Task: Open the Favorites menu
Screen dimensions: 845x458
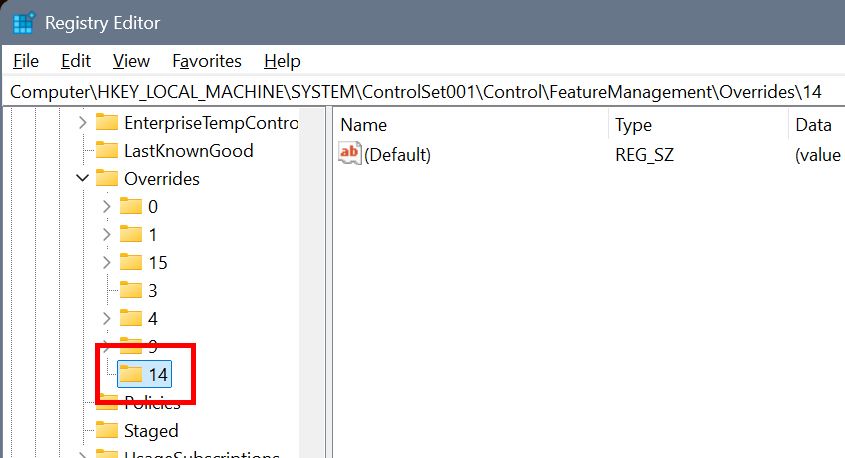Action: coord(206,61)
